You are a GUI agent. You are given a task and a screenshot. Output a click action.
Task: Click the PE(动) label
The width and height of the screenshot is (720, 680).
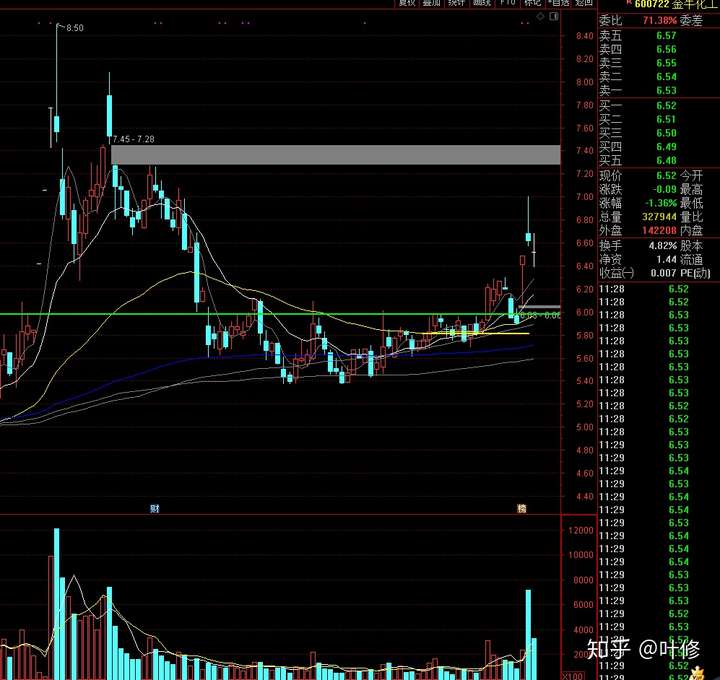point(695,273)
